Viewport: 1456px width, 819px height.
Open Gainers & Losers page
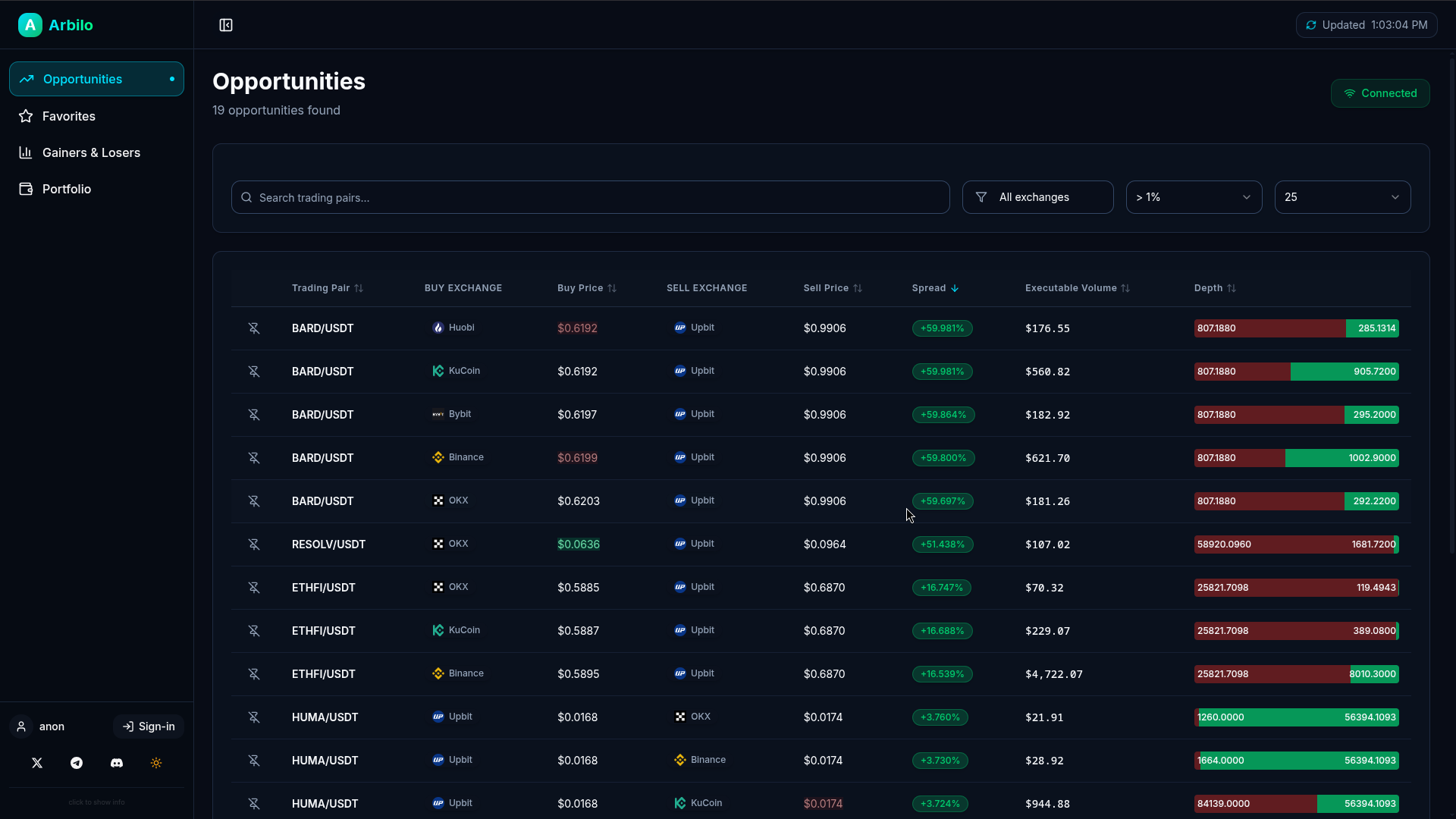point(91,152)
